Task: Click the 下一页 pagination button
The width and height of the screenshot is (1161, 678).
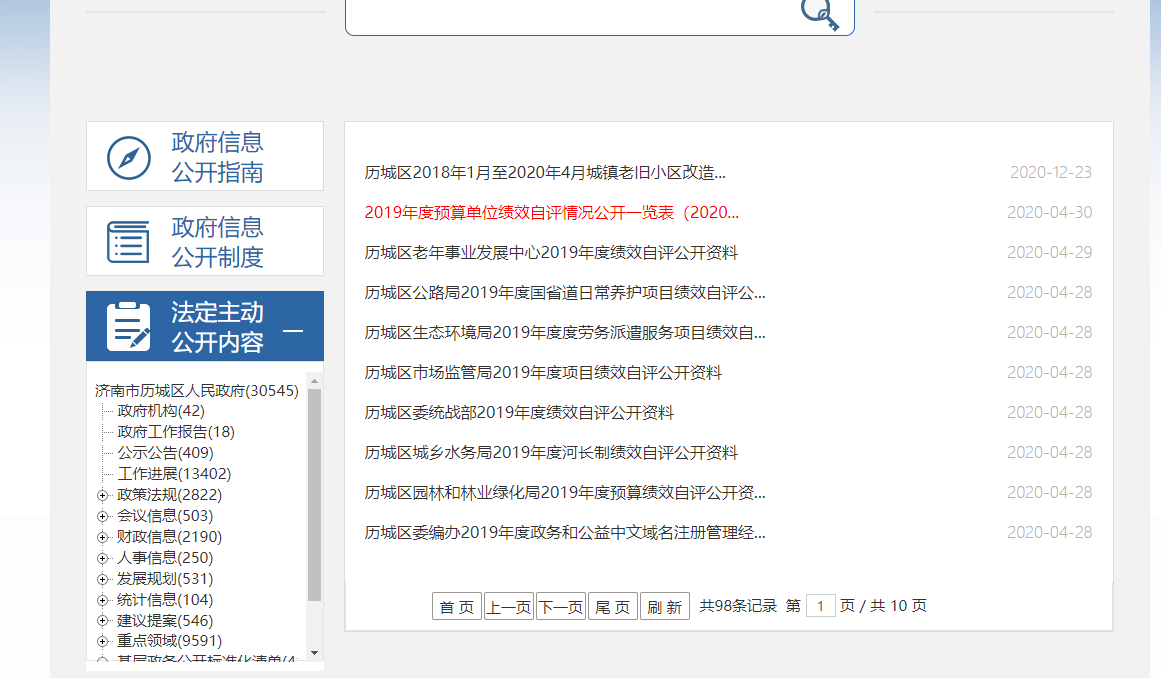Action: [x=561, y=606]
